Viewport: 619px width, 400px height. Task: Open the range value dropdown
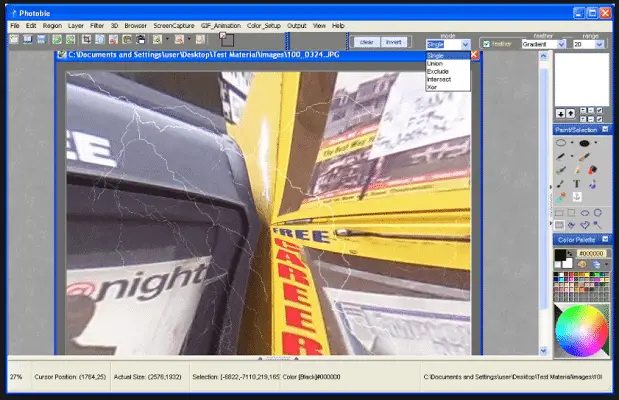(600, 44)
